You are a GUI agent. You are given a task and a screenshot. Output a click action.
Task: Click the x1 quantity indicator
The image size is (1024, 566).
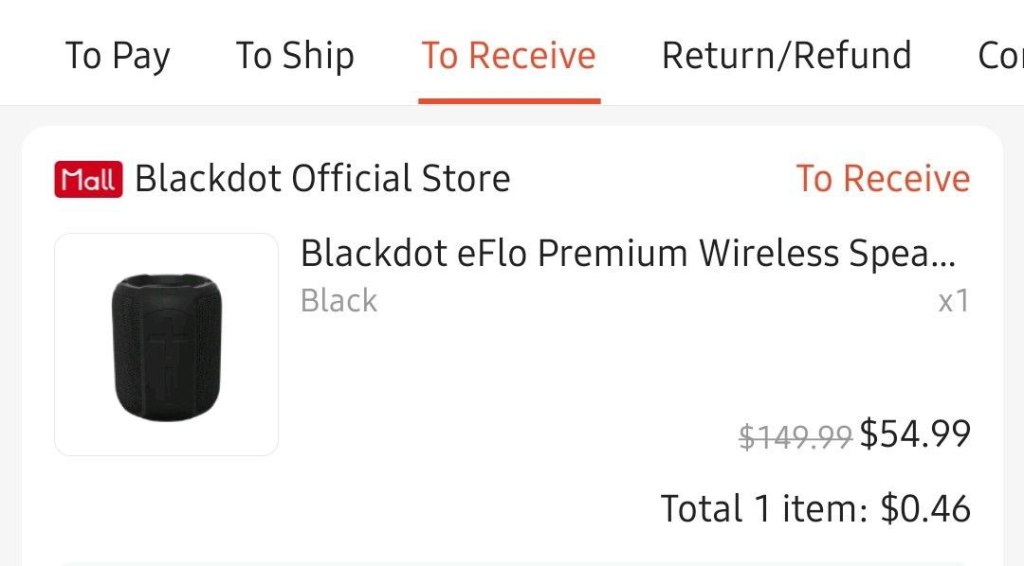coord(953,301)
